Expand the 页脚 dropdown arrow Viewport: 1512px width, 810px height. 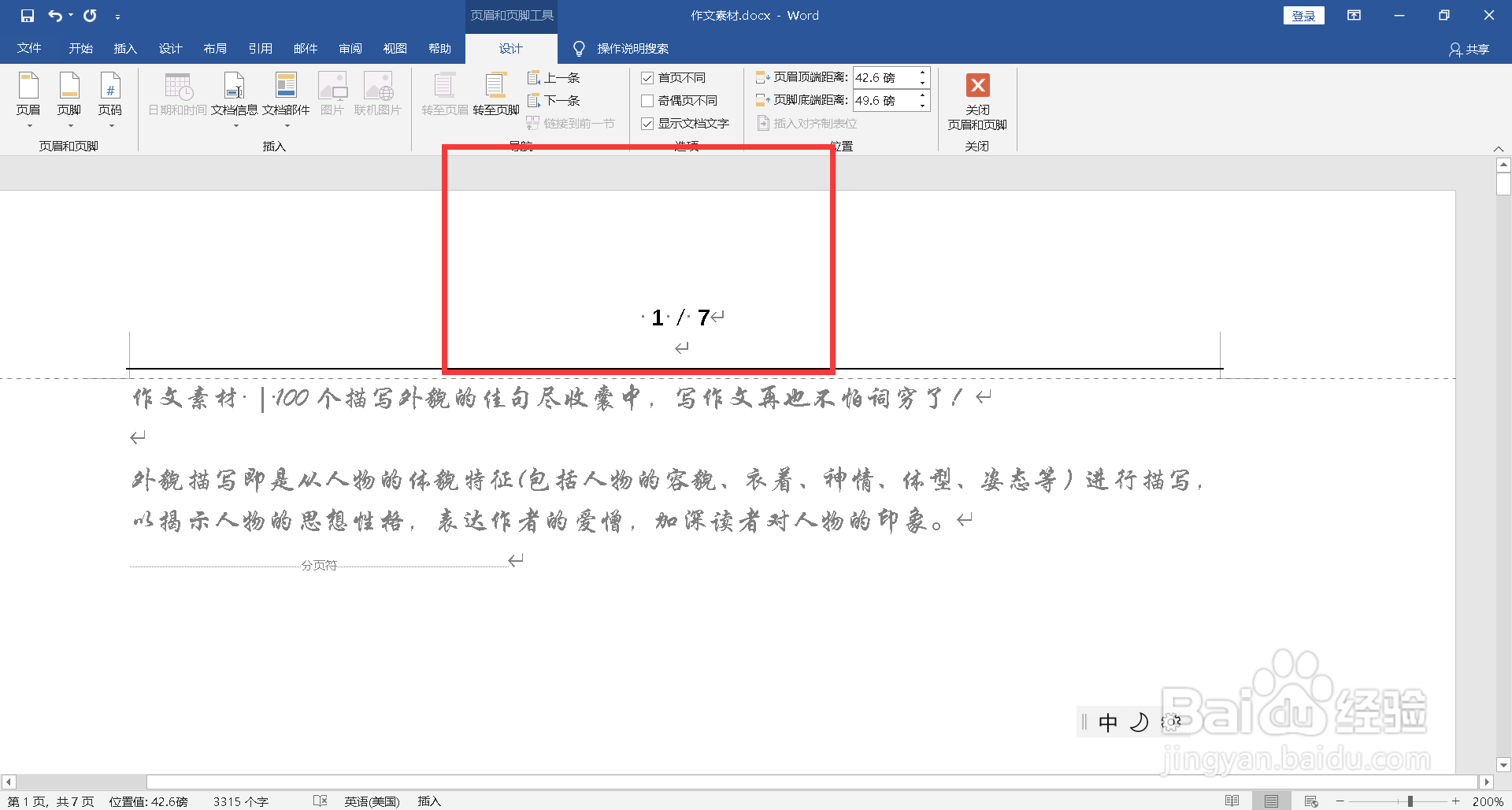click(70, 126)
